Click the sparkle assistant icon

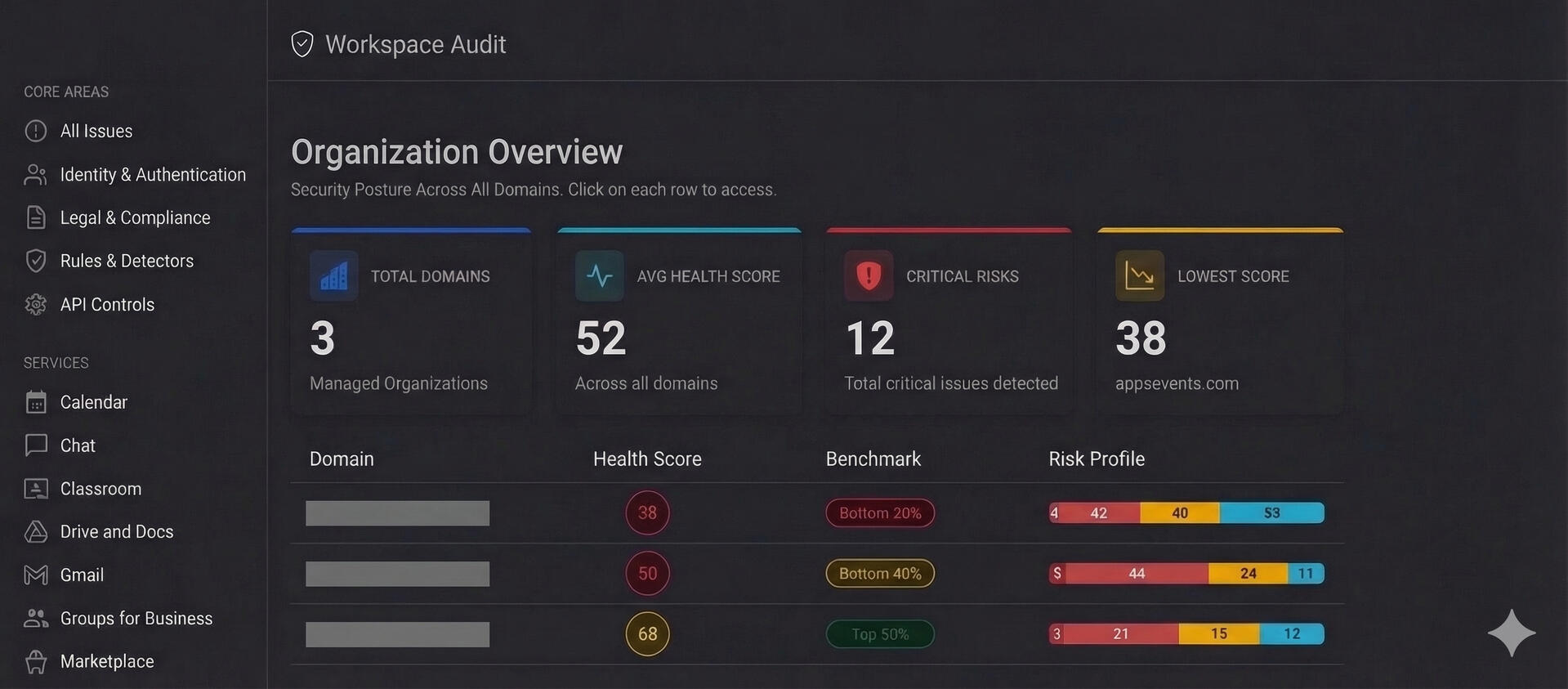pyautogui.click(x=1511, y=633)
